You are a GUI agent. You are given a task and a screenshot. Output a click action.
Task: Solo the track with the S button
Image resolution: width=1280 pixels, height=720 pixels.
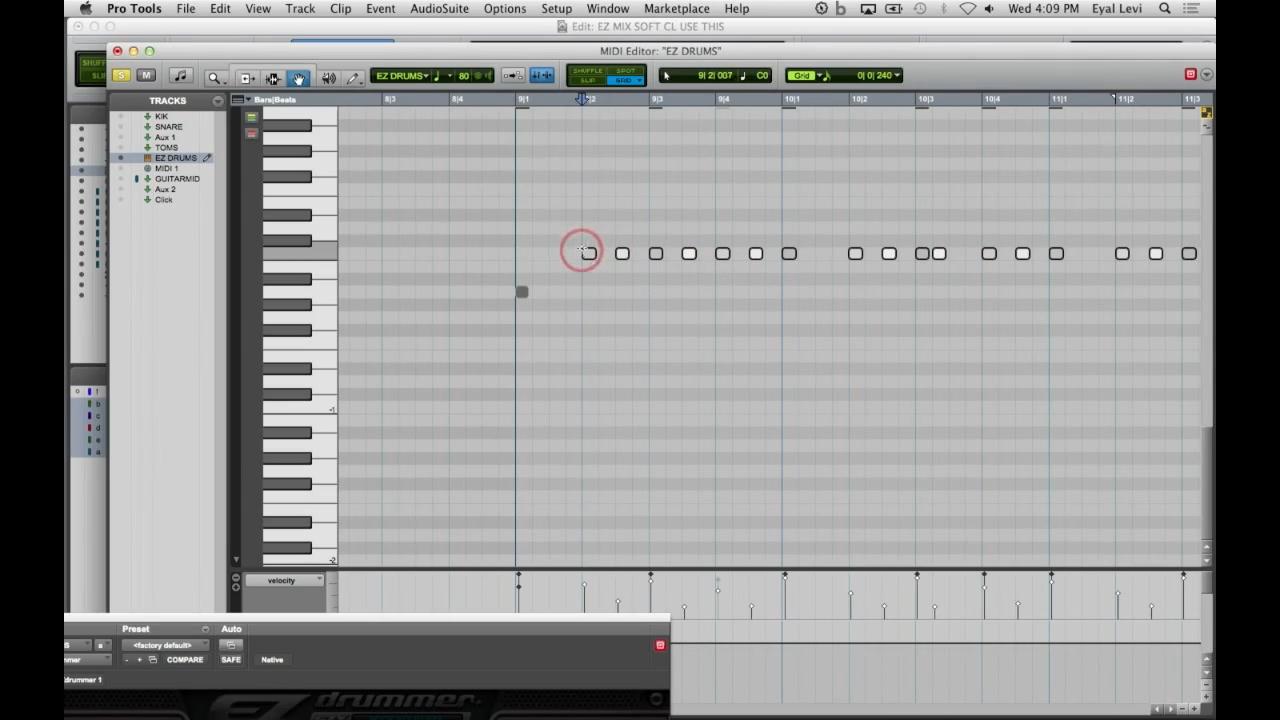click(121, 76)
